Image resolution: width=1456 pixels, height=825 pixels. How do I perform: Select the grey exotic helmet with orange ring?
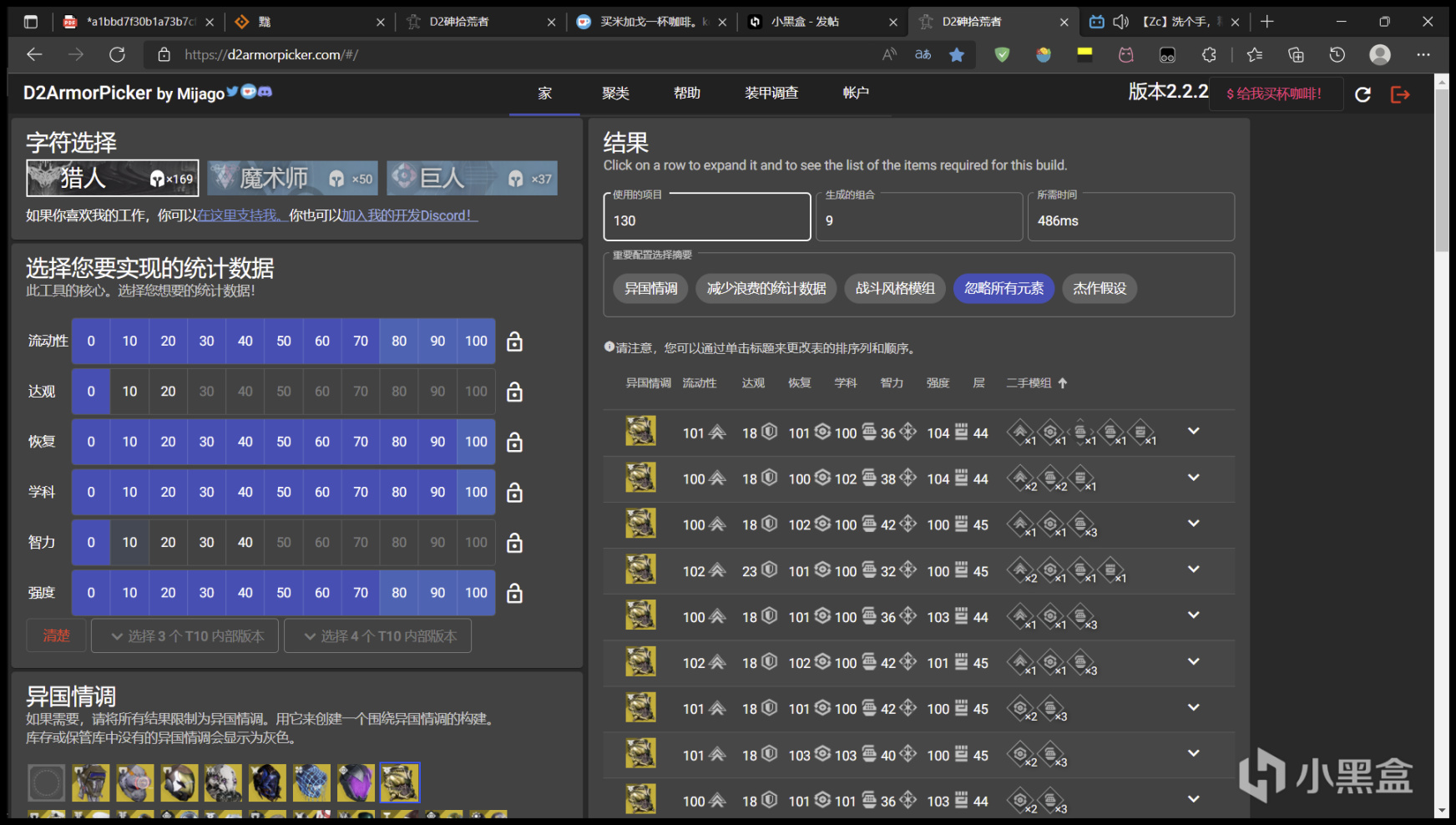click(135, 783)
